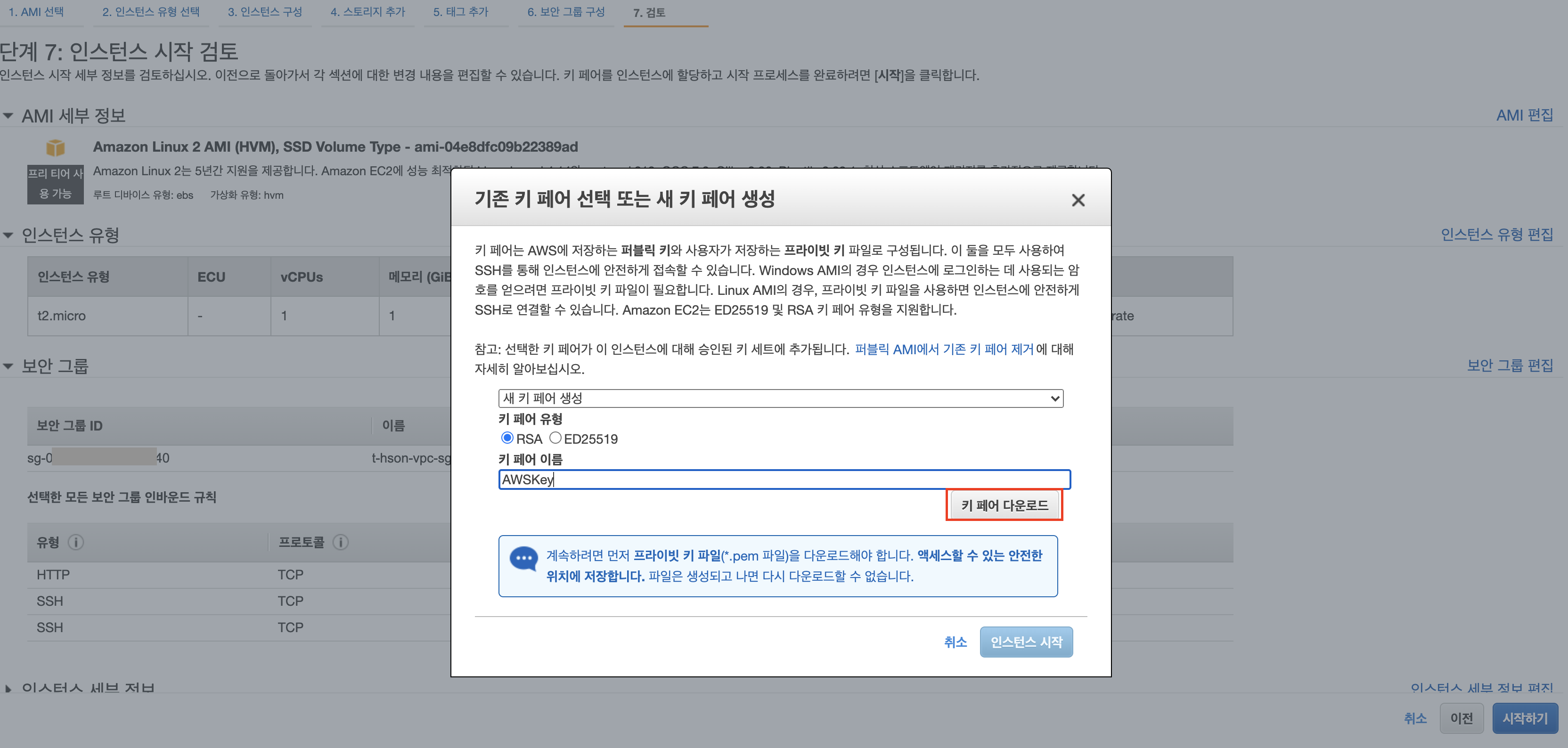This screenshot has width=1568, height=748.
Task: Switch to the 4. 스토리지 추가 tab
Action: pos(367,12)
